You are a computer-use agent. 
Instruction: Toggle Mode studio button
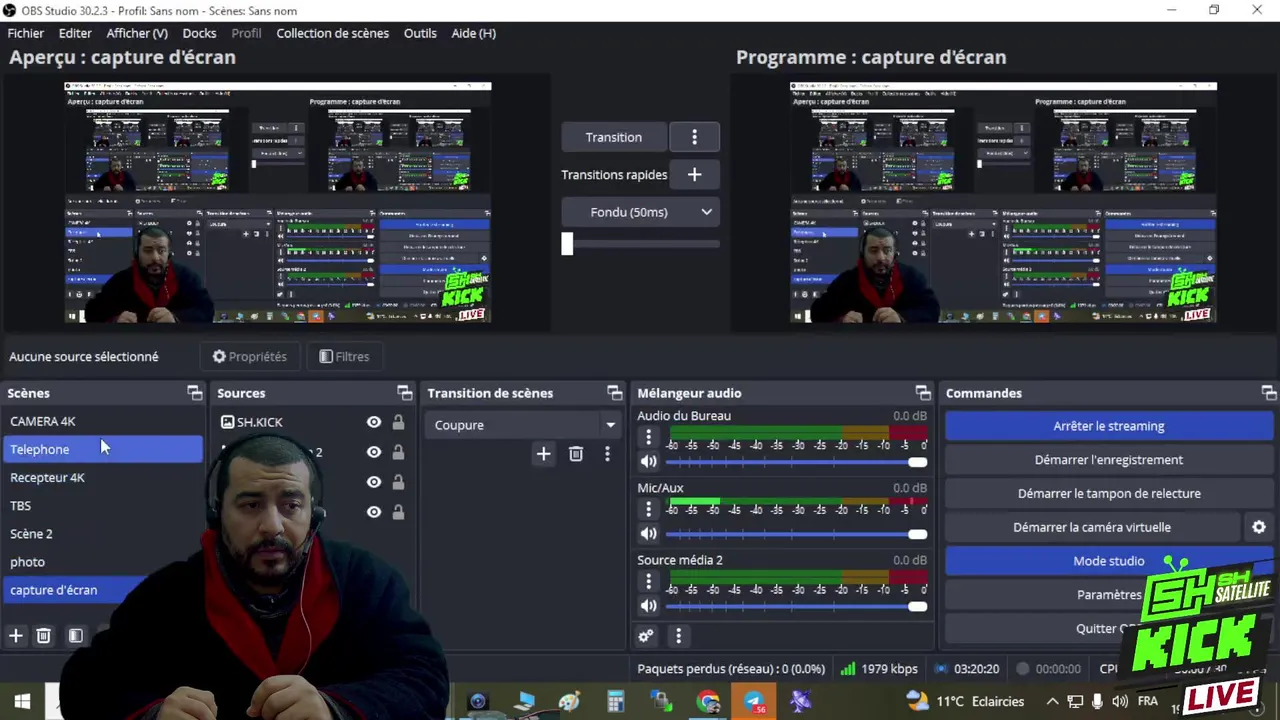pyautogui.click(x=1109, y=561)
